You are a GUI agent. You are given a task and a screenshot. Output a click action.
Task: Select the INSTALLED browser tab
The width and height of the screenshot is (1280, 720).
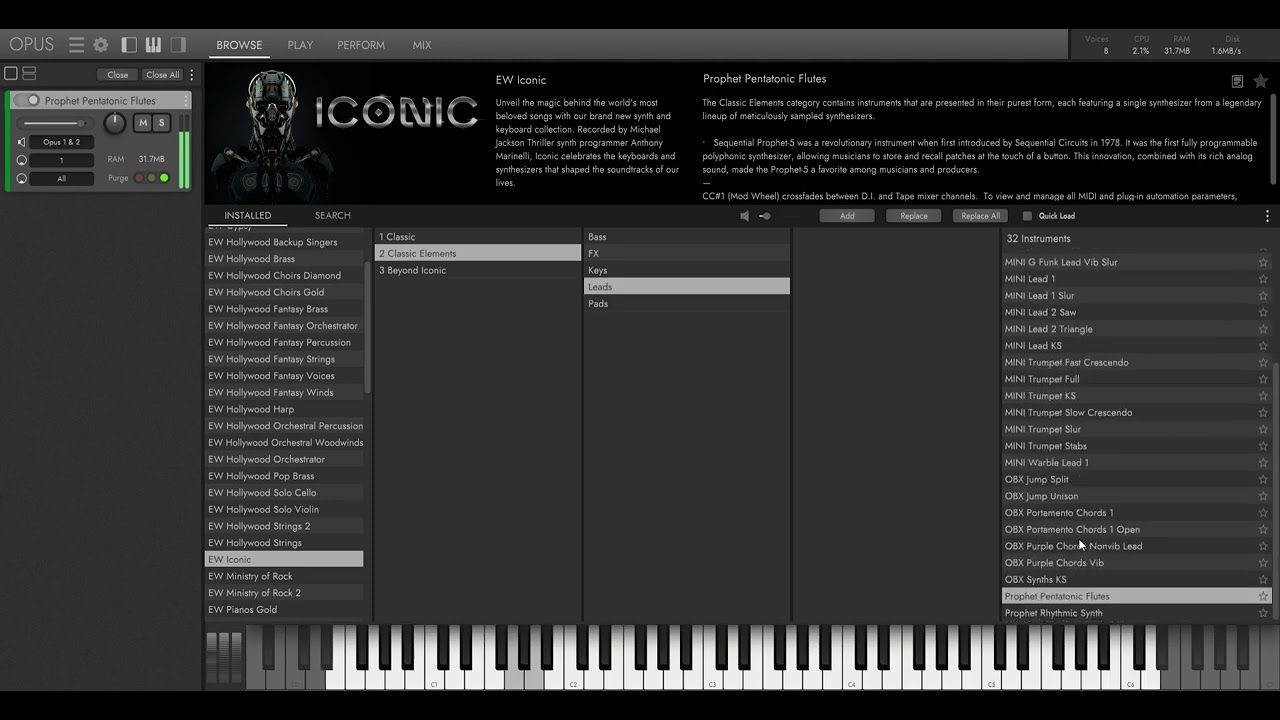(247, 216)
